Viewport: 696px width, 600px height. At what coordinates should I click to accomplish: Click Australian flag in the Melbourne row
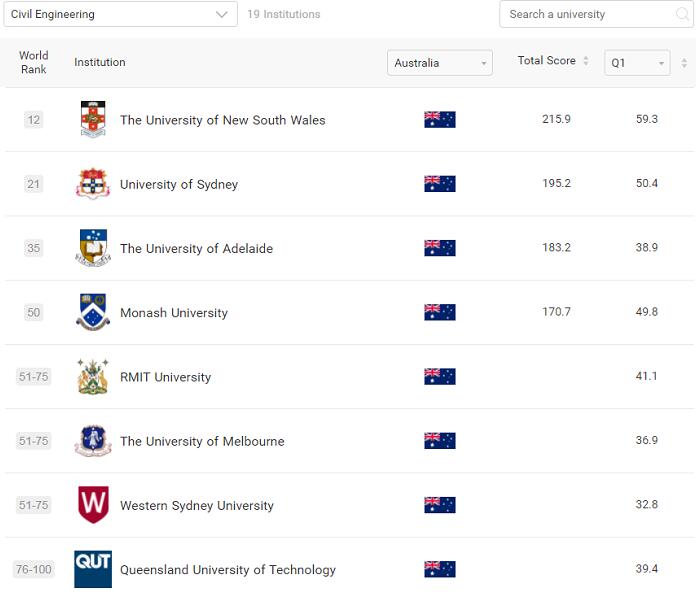click(439, 441)
